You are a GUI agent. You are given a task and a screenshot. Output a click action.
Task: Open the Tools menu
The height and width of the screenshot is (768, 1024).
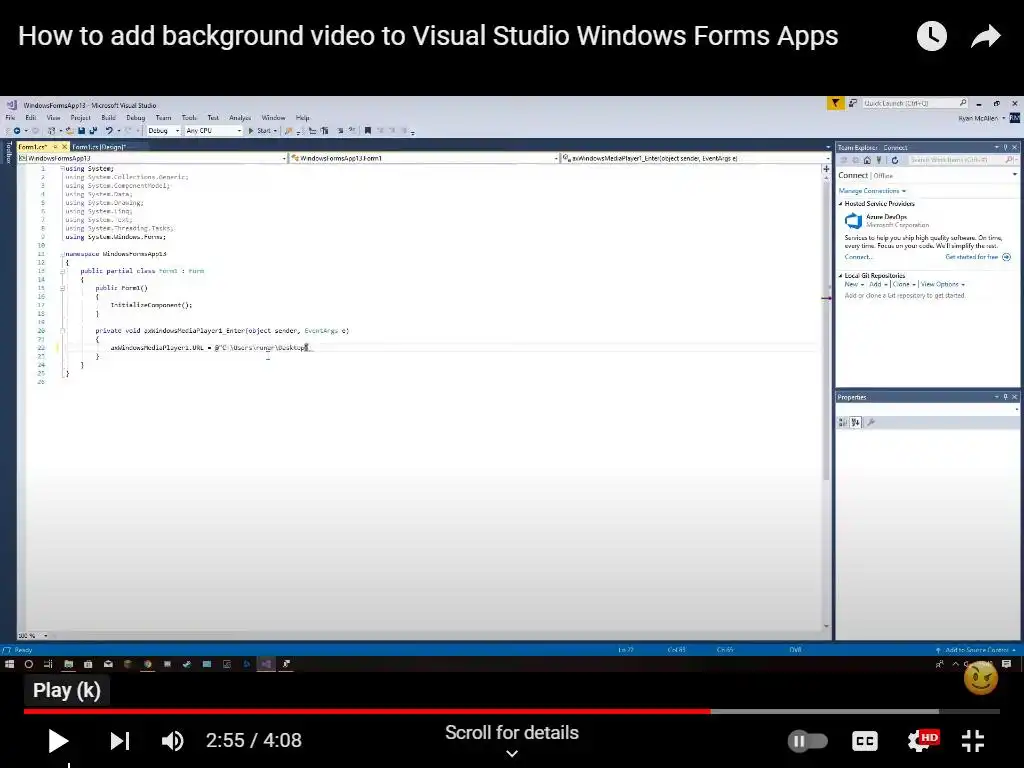click(189, 118)
